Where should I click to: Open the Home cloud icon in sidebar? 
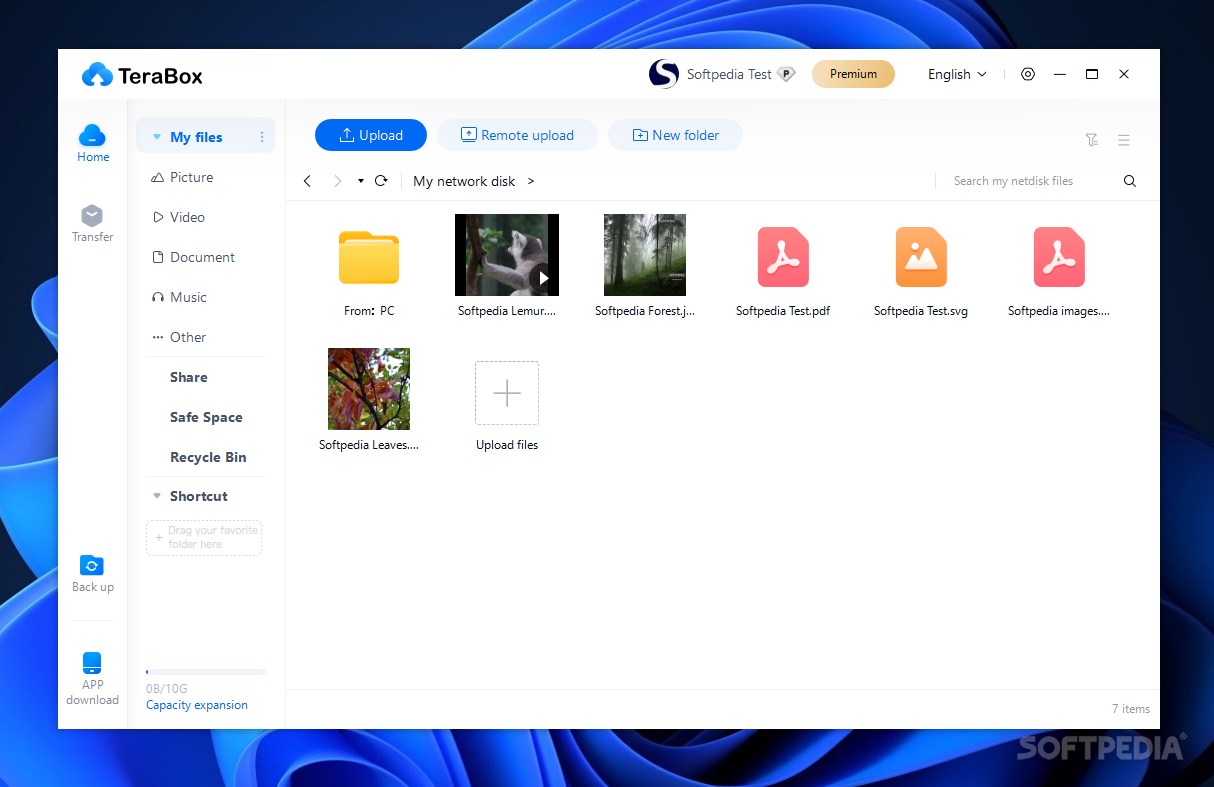(92, 135)
